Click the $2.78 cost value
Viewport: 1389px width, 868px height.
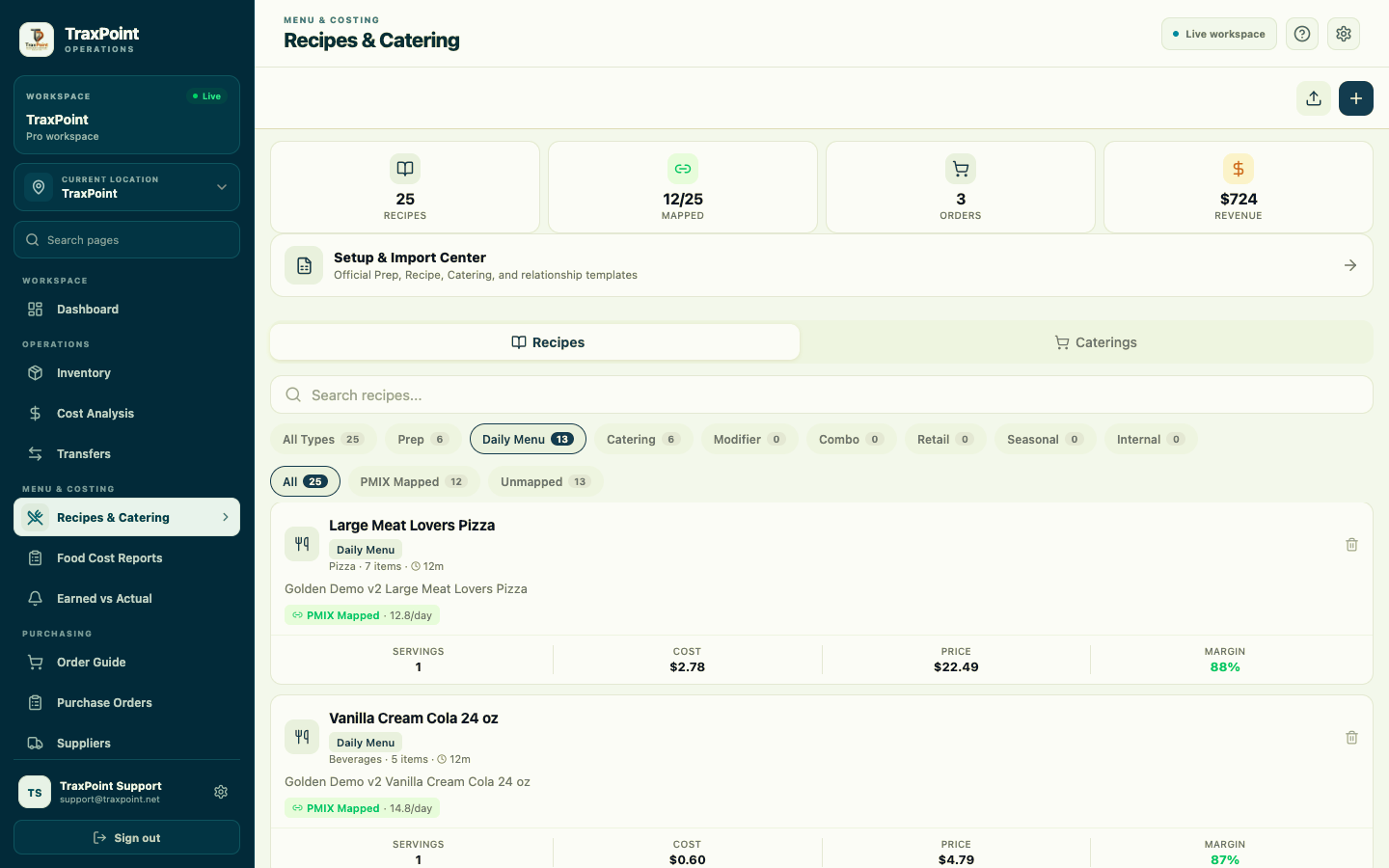point(687,667)
